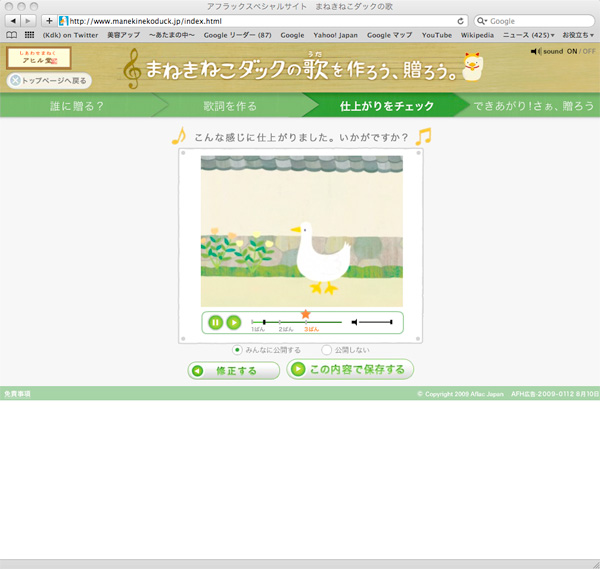Image resolution: width=600 pixels, height=569 pixels.
Task: Expand the ニュース (425) bookmark folder
Action: click(x=528, y=35)
